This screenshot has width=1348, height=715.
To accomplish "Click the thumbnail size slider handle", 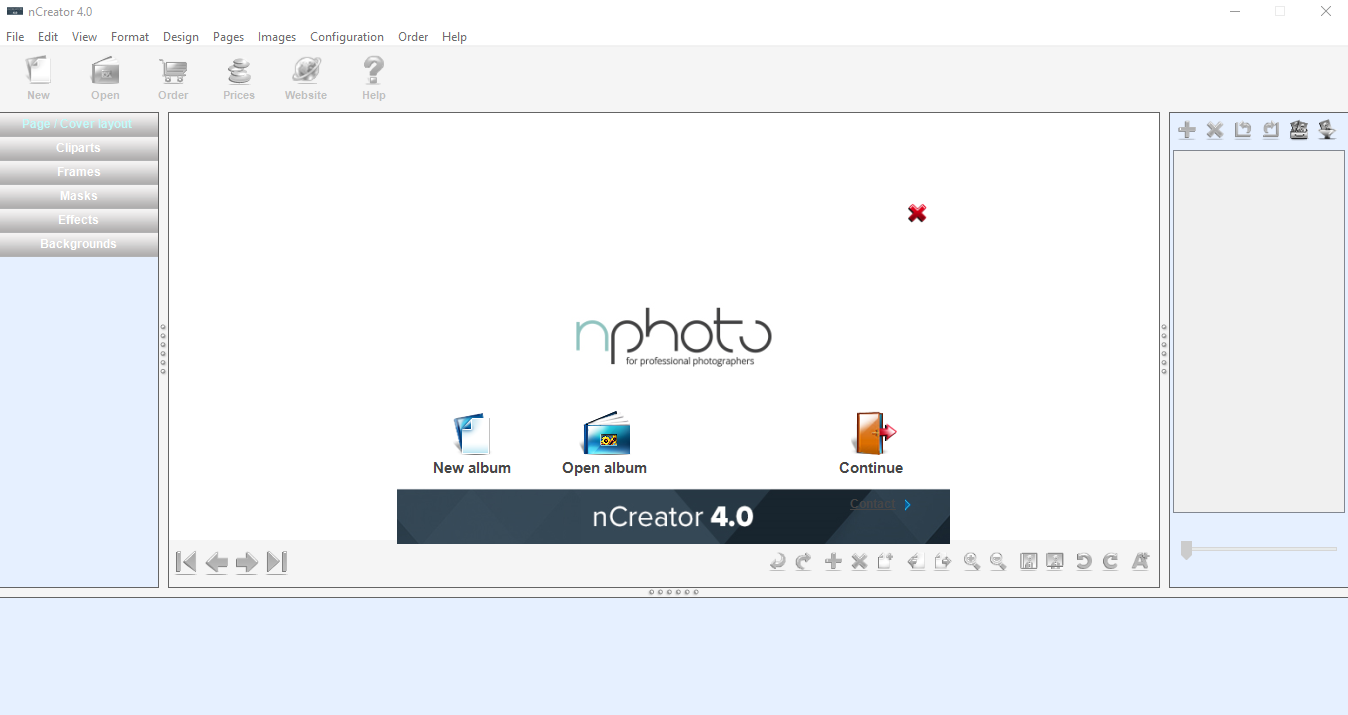I will pos(1186,550).
